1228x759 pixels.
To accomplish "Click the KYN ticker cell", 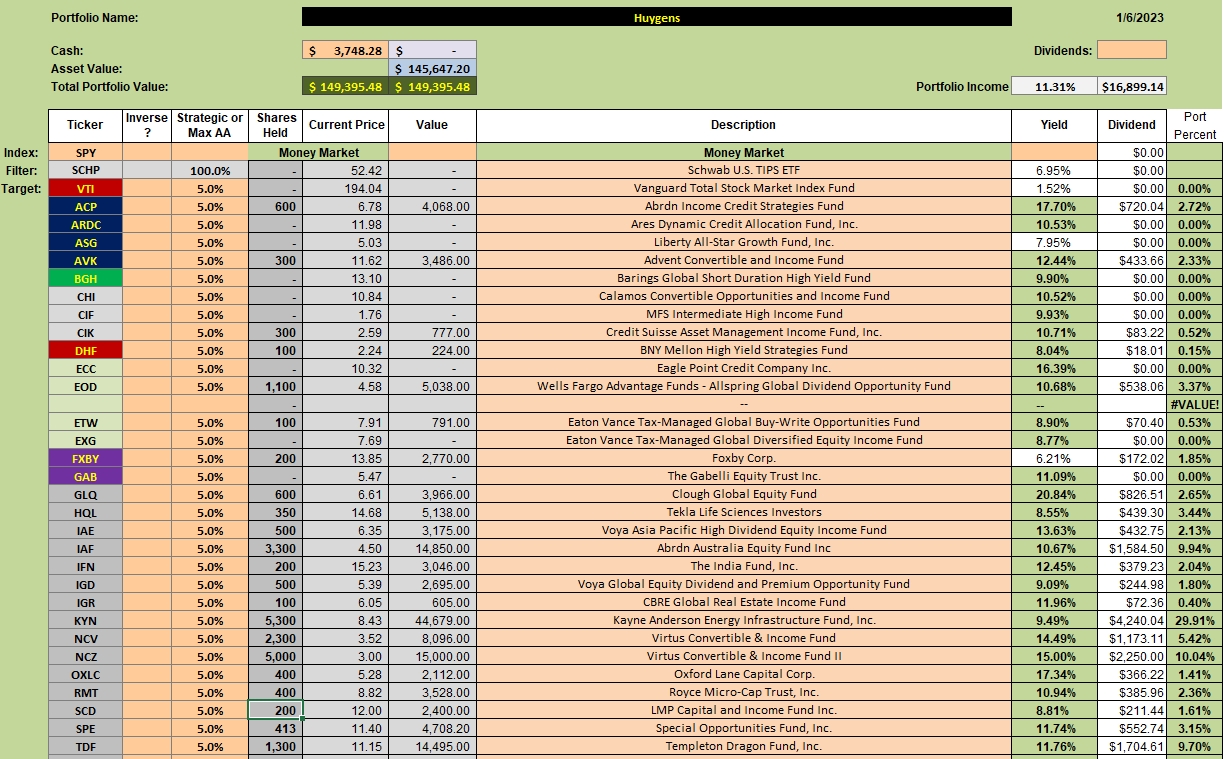I will tap(85, 620).
